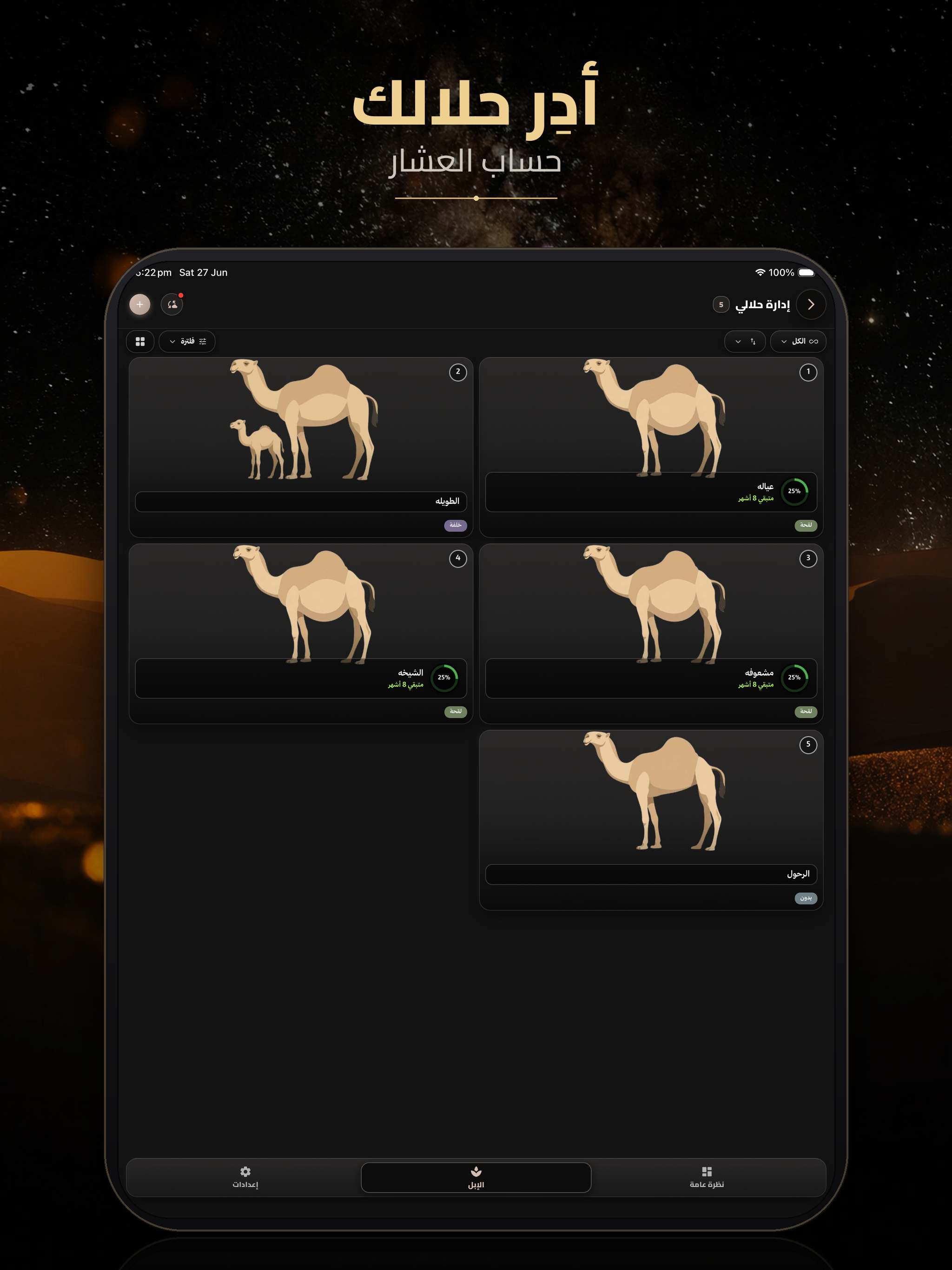Open camel card image number 5
Viewport: 952px width, 1270px height.
coord(654,791)
